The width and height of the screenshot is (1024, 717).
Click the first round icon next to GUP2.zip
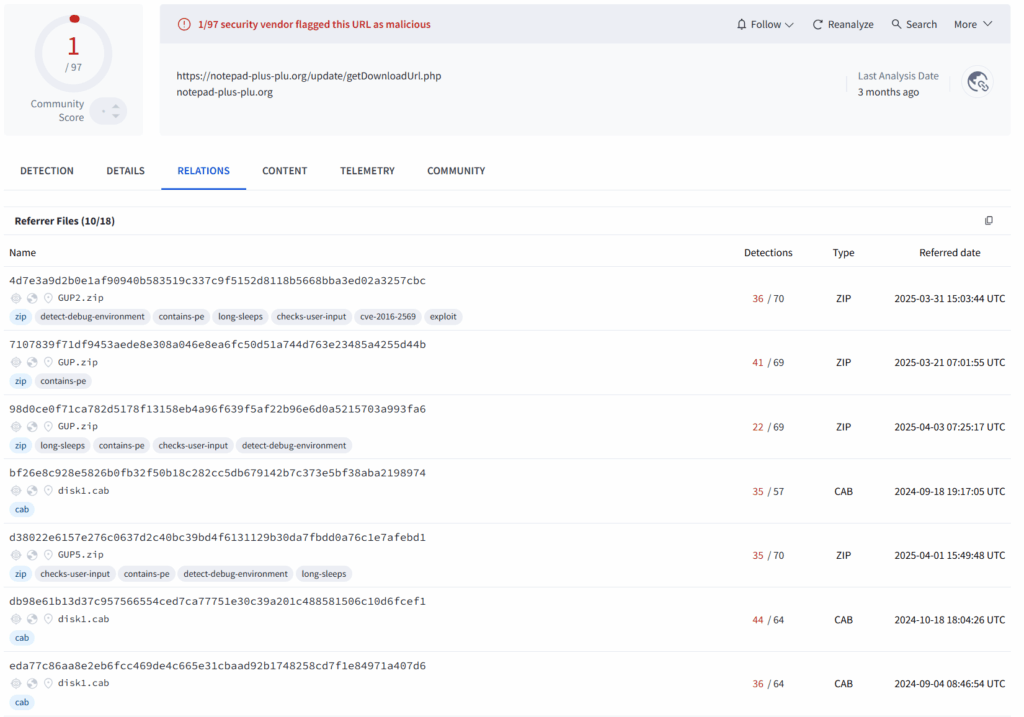pyautogui.click(x=16, y=298)
